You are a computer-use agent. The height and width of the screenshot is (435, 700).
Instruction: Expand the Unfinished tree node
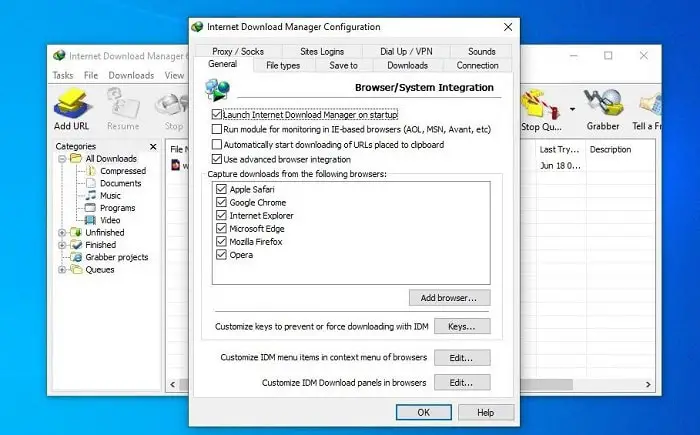coord(62,233)
